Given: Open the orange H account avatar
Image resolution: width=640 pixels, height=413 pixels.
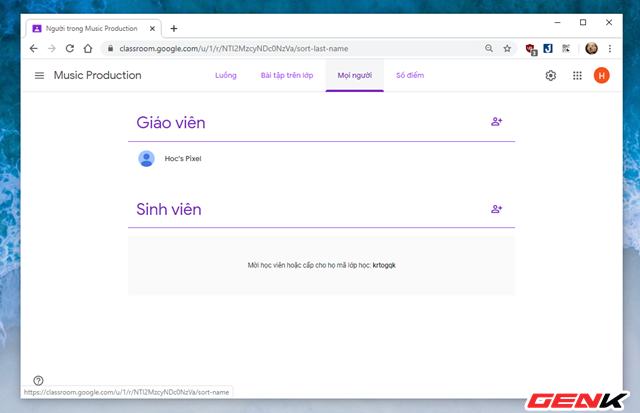Looking at the screenshot, I should [601, 75].
